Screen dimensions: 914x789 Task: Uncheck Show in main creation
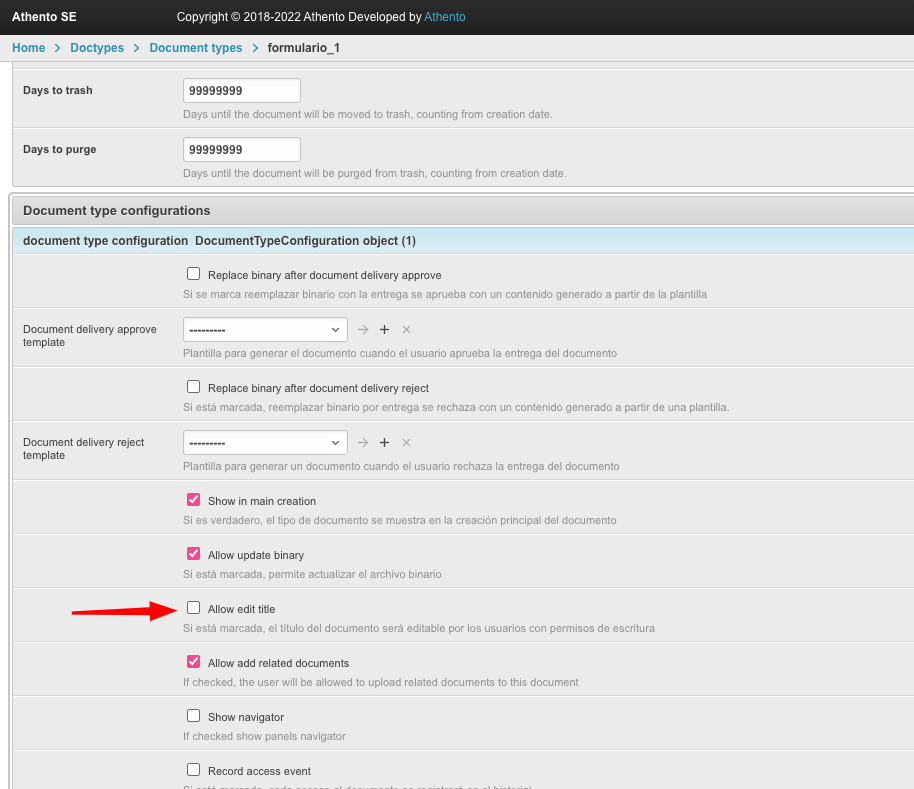click(x=194, y=500)
